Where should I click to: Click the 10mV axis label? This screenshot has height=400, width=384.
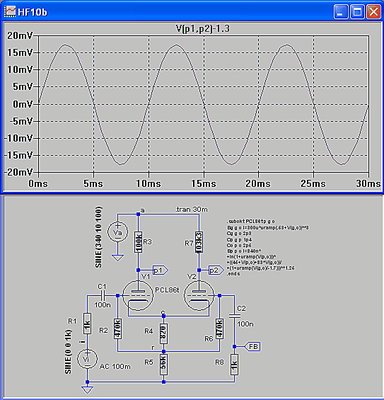click(20, 69)
